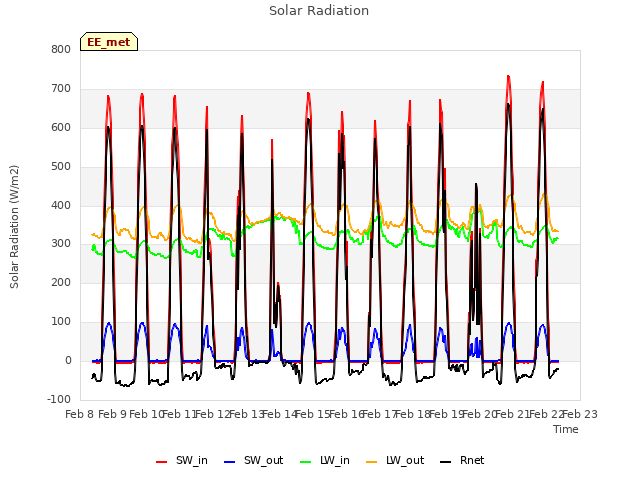Toggle the SW_out legend label
The image size is (640, 480).
point(264,460)
